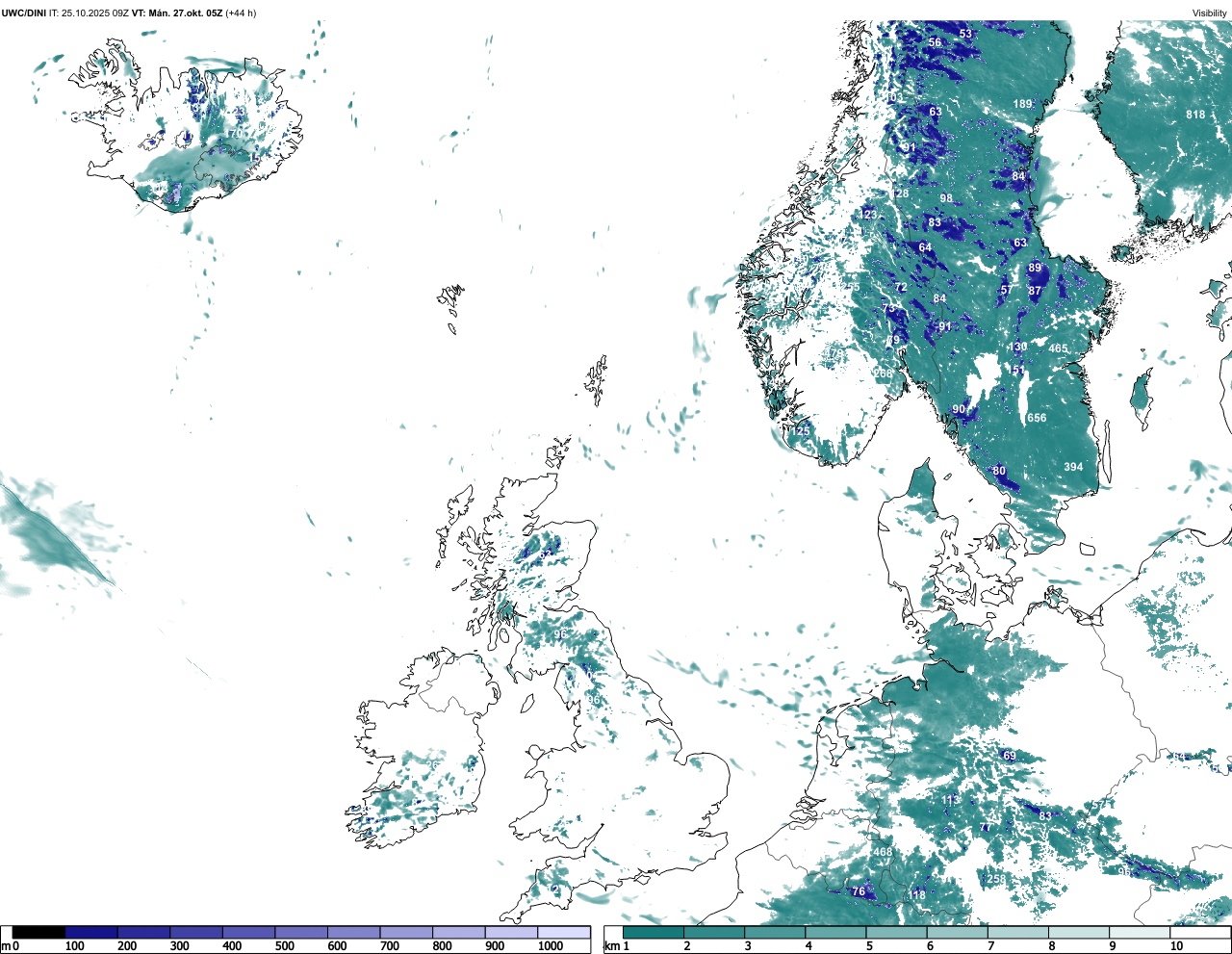Image resolution: width=1232 pixels, height=954 pixels.
Task: Click the 'Visibility' title label
Action: pyautogui.click(x=1210, y=13)
